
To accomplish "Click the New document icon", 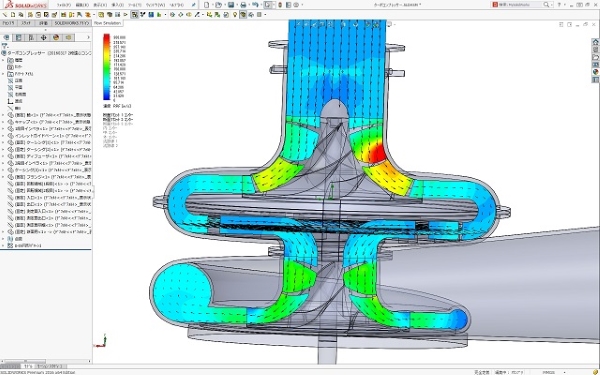I will 207,5.
